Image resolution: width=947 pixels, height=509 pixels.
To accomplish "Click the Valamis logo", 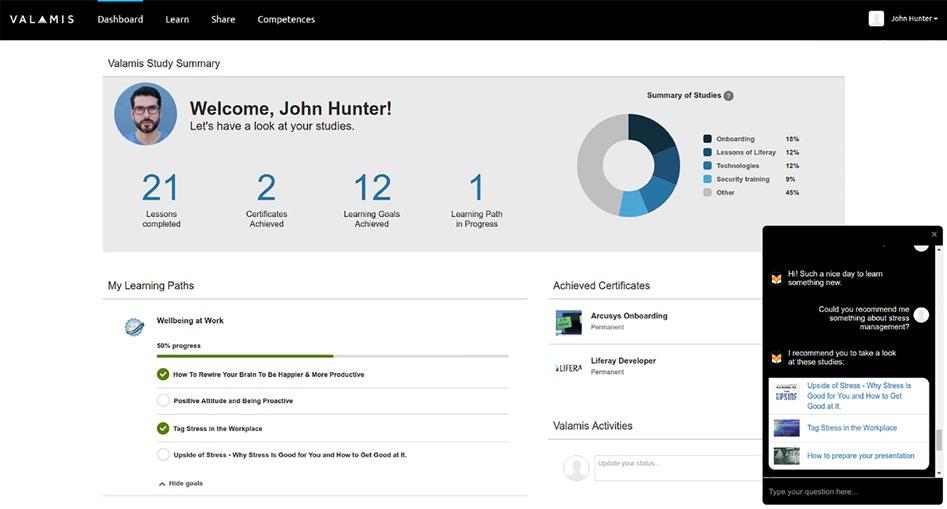I will tap(42, 19).
